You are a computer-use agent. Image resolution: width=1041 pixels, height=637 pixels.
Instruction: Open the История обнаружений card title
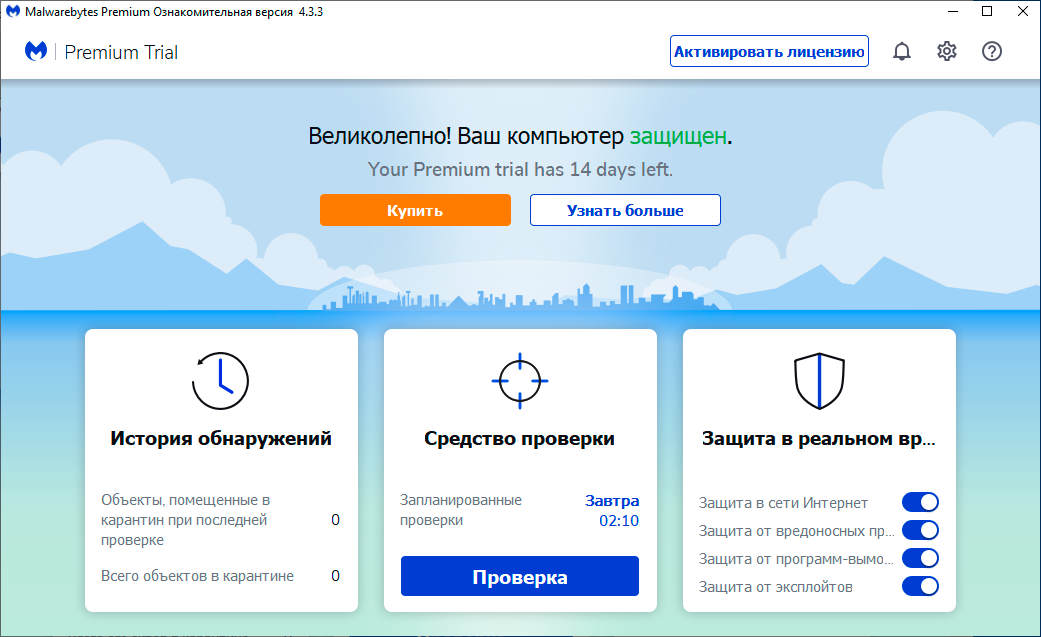point(221,438)
